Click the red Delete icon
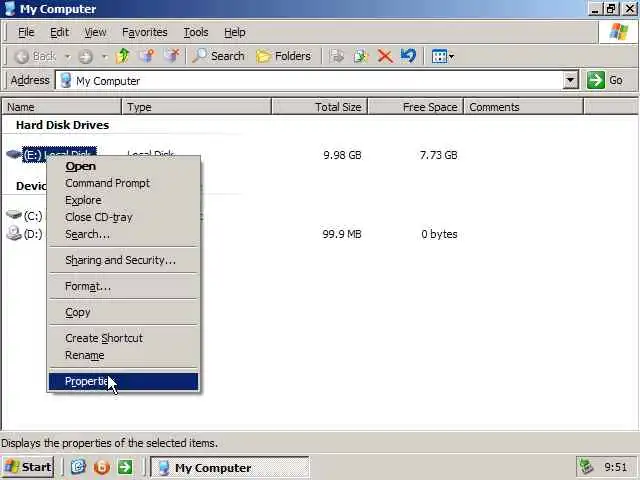Screen dimensions: 640x480 pos(384,56)
